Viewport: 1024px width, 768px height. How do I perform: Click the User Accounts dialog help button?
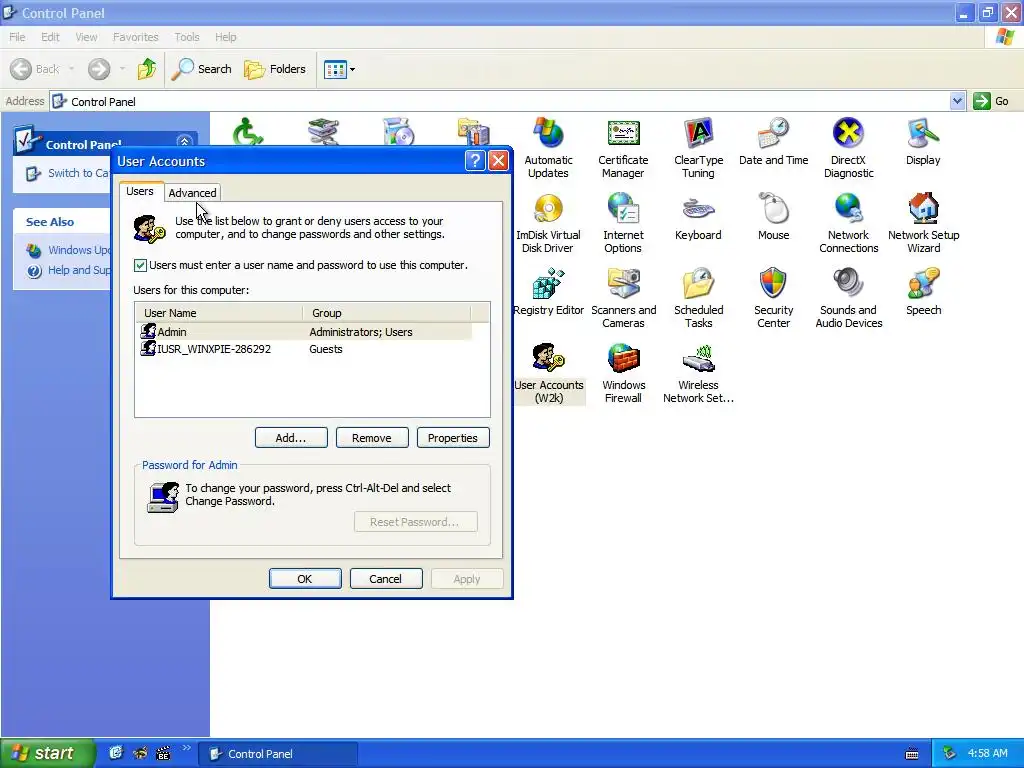(475, 161)
